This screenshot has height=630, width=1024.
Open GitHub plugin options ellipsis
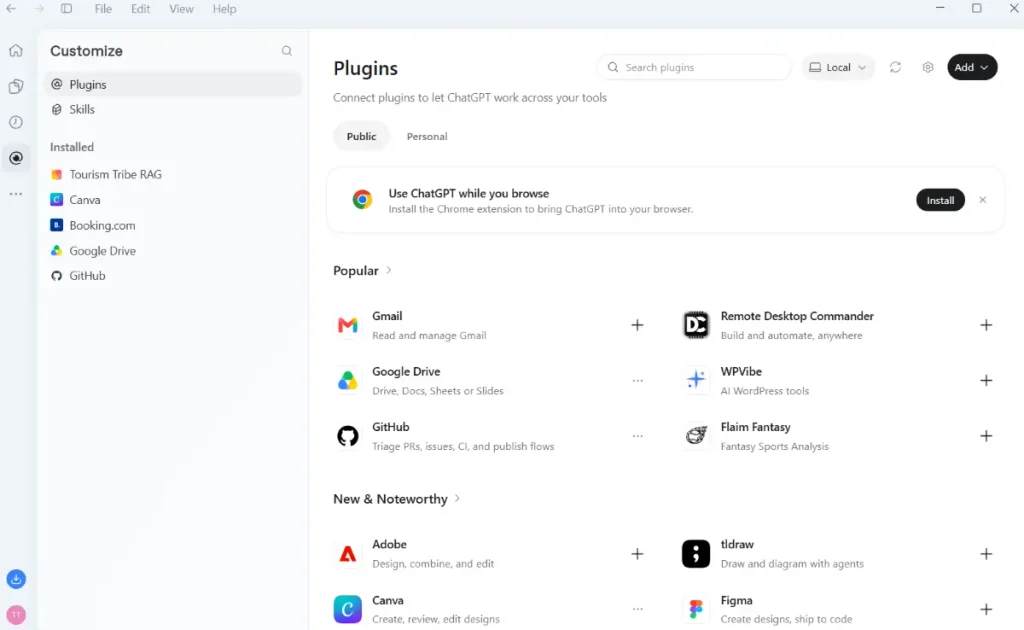tap(637, 436)
